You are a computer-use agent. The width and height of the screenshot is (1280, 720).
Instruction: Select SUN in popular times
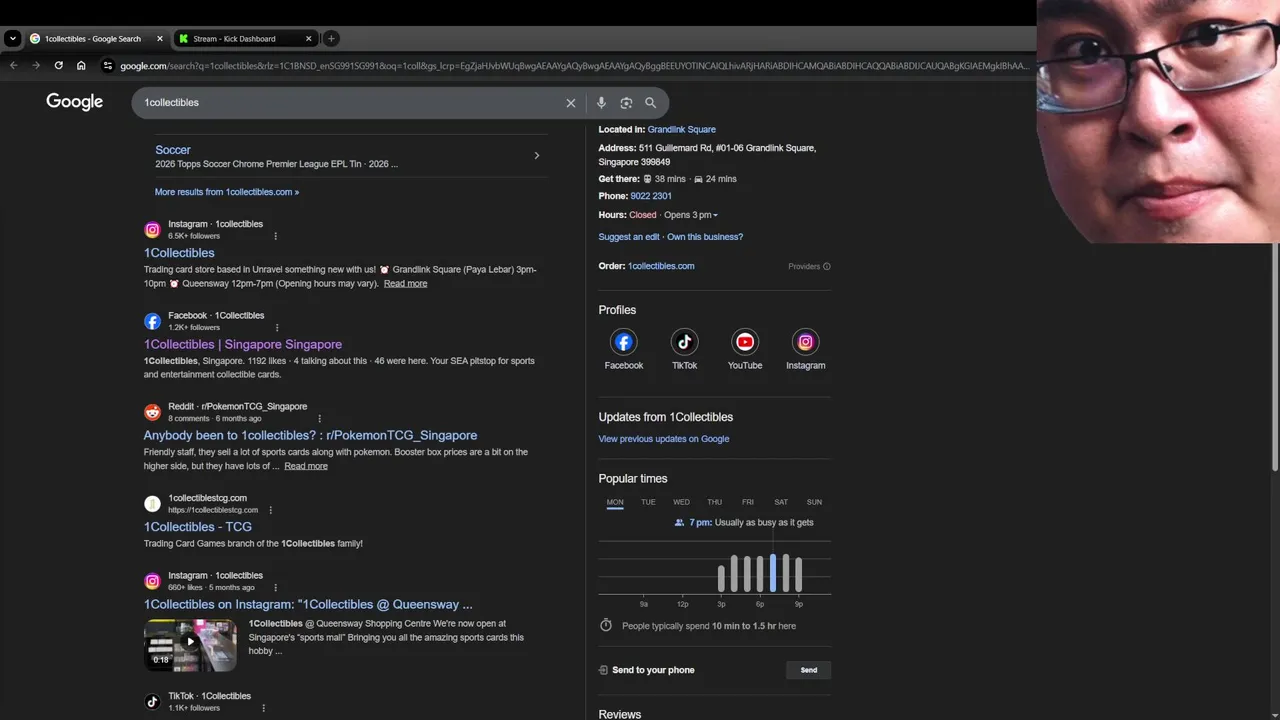click(814, 502)
